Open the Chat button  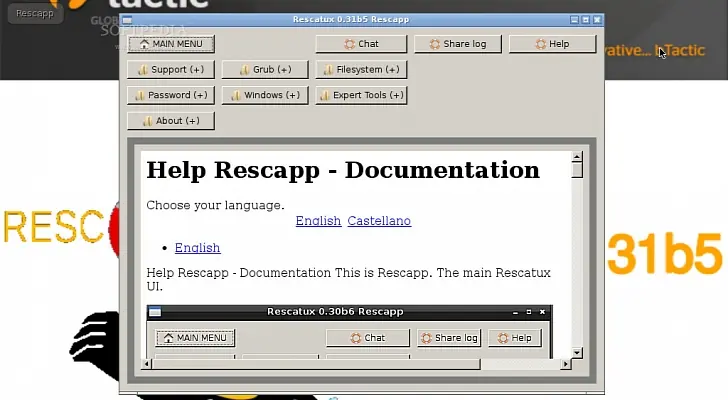(x=361, y=44)
